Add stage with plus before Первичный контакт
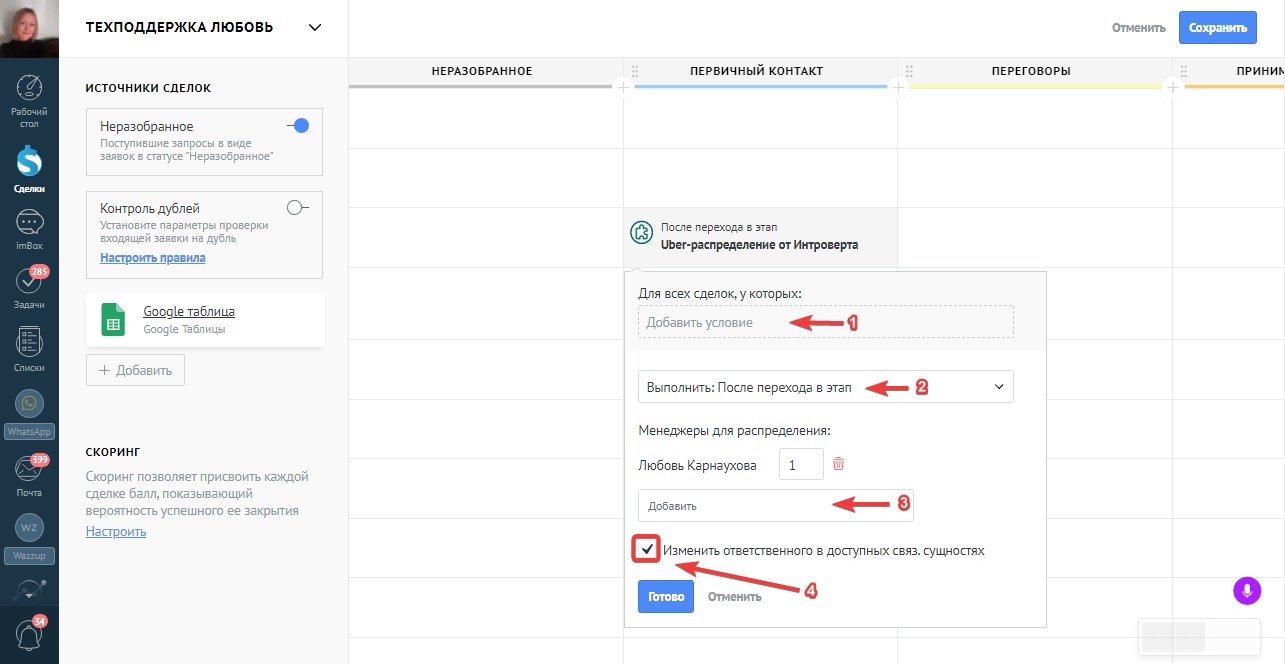 click(623, 88)
